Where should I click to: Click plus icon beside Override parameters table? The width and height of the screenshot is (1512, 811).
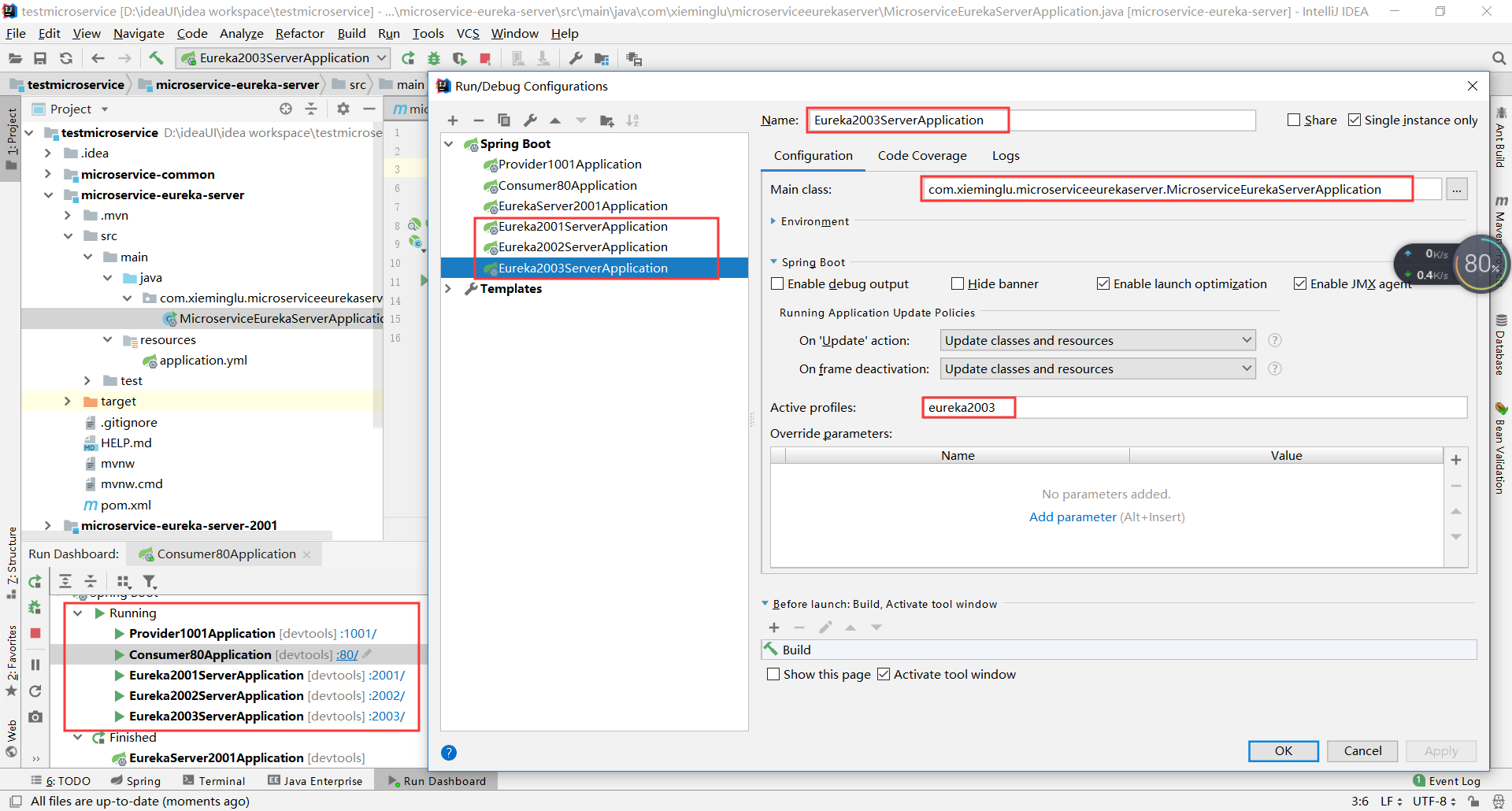[x=1456, y=460]
